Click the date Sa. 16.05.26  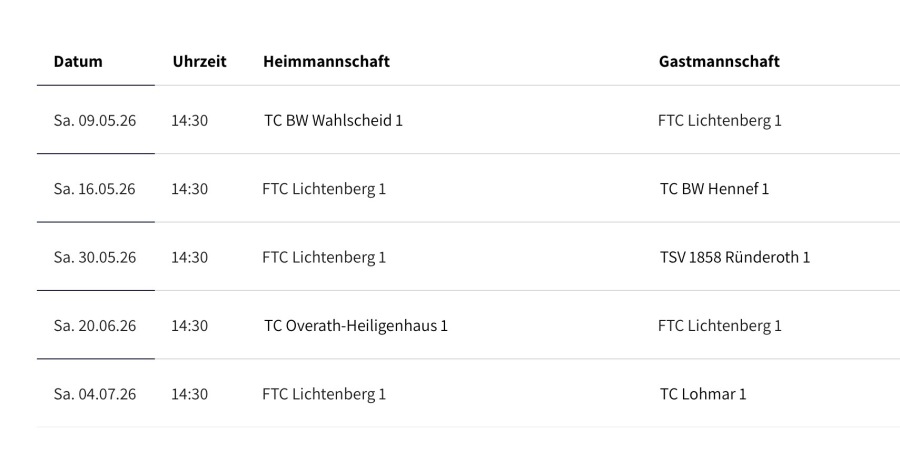[x=95, y=189]
